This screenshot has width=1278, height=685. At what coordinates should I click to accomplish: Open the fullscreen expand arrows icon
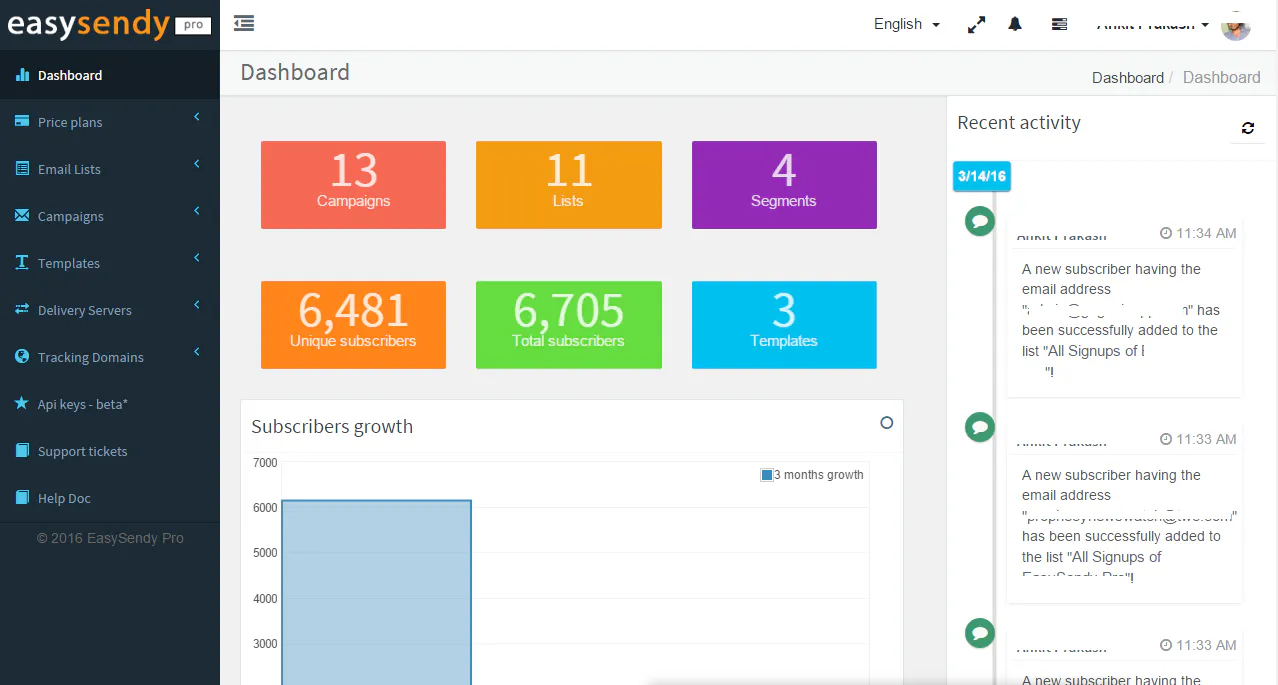tap(976, 25)
